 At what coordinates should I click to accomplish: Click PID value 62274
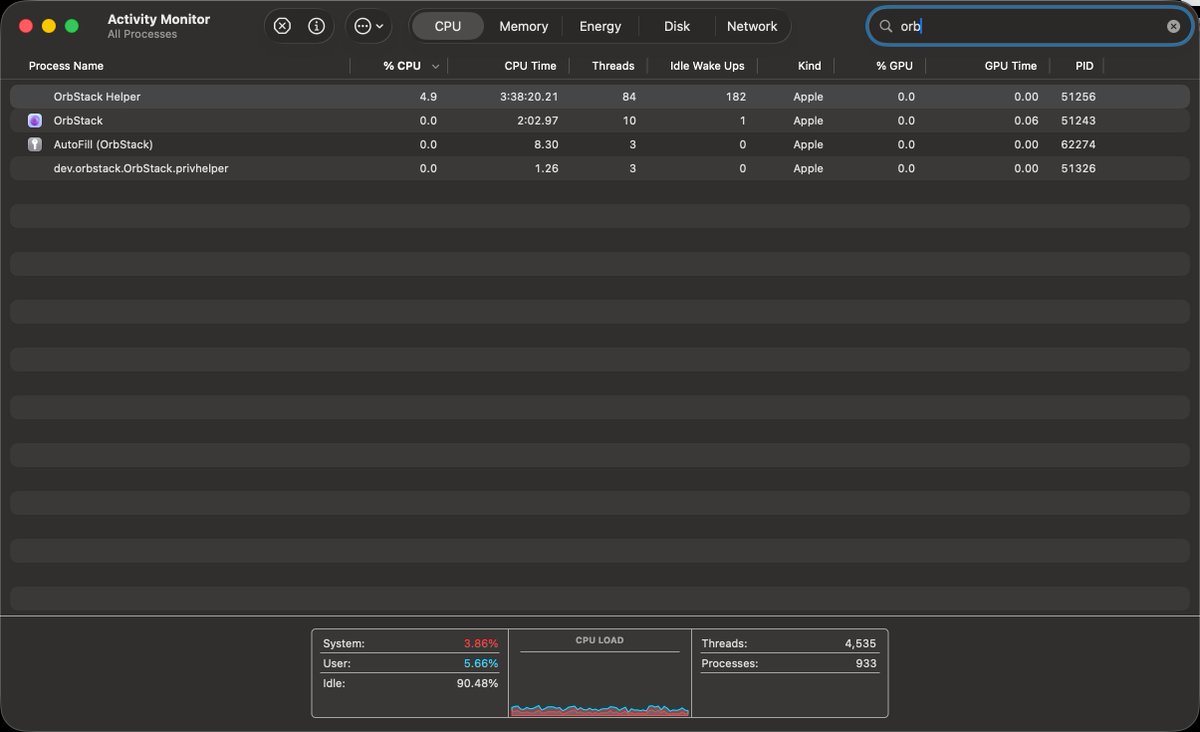click(x=1079, y=145)
